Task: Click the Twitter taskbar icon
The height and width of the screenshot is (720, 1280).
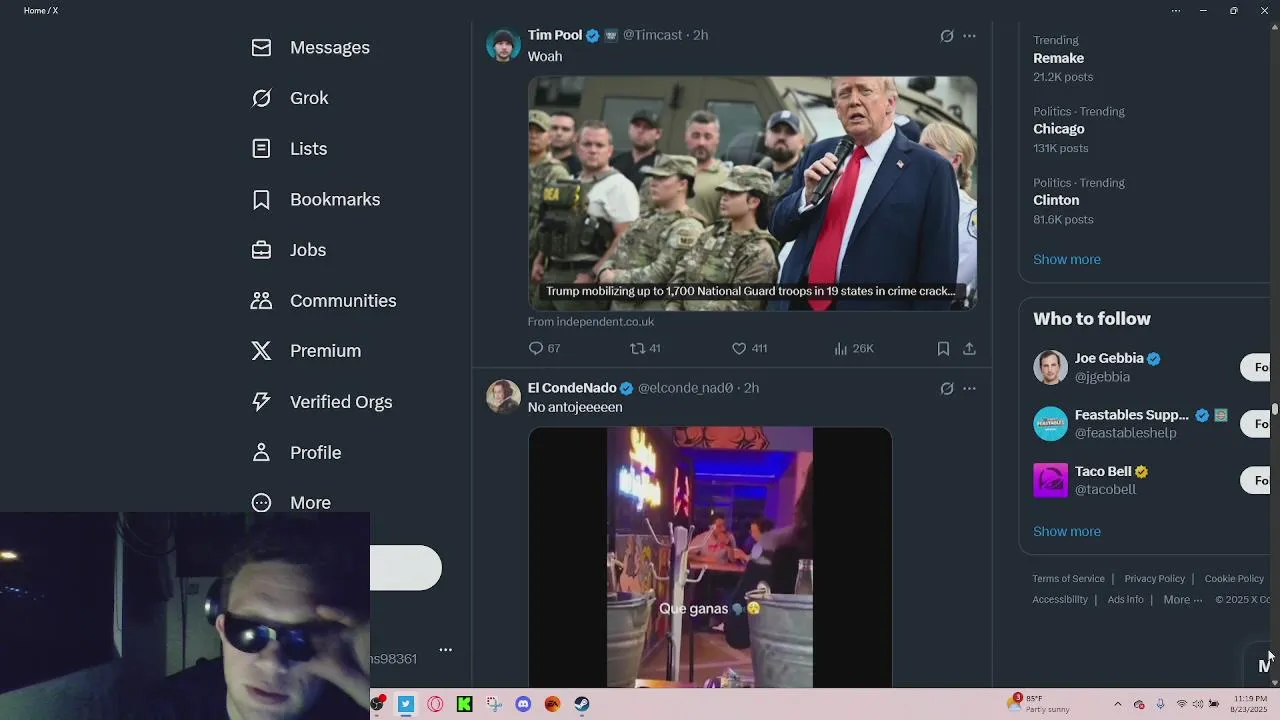Action: click(x=406, y=704)
